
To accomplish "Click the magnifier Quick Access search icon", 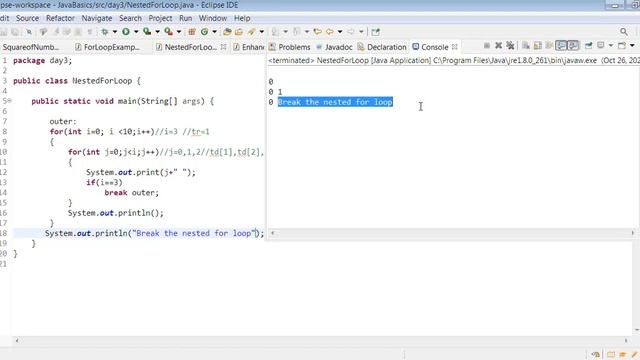I will point(624,32).
